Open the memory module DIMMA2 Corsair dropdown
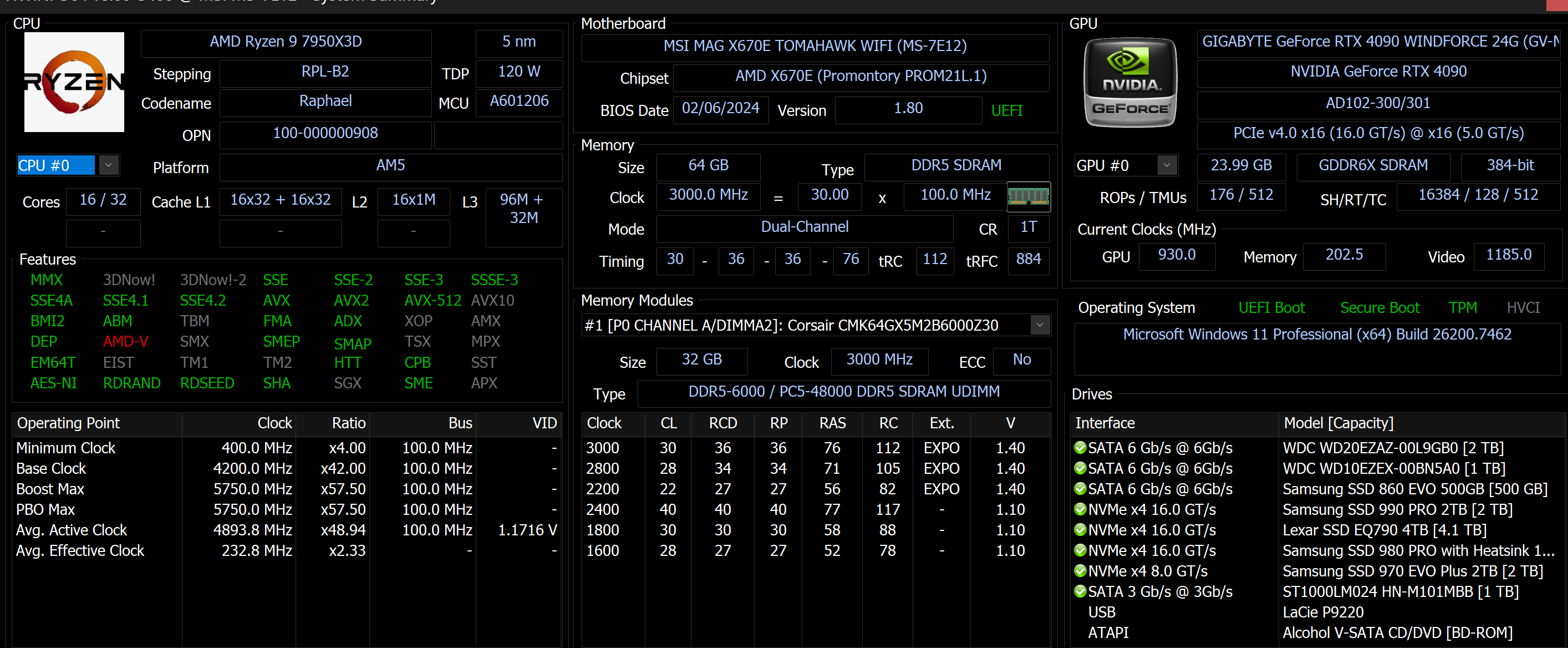Viewport: 1568px width, 648px height. [1040, 325]
